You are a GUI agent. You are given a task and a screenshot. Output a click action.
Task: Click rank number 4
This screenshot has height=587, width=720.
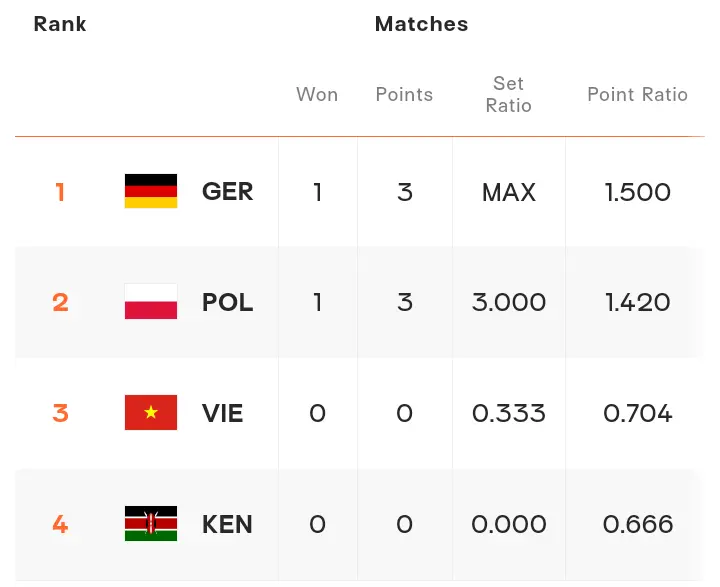(x=60, y=524)
